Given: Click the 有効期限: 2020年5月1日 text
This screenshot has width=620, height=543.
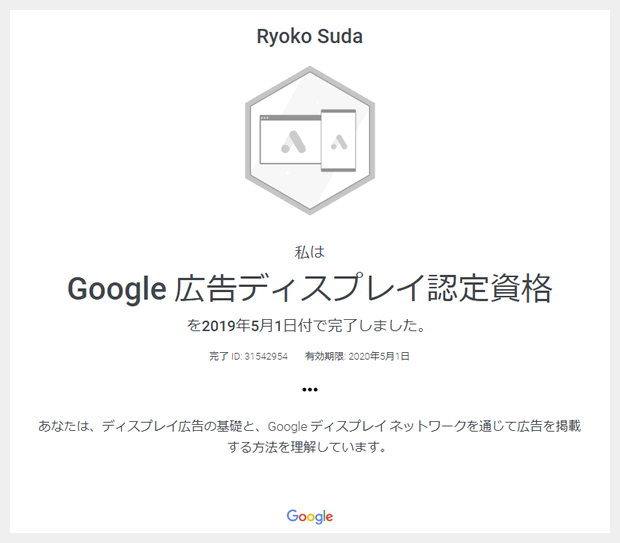Looking at the screenshot, I should [x=357, y=356].
